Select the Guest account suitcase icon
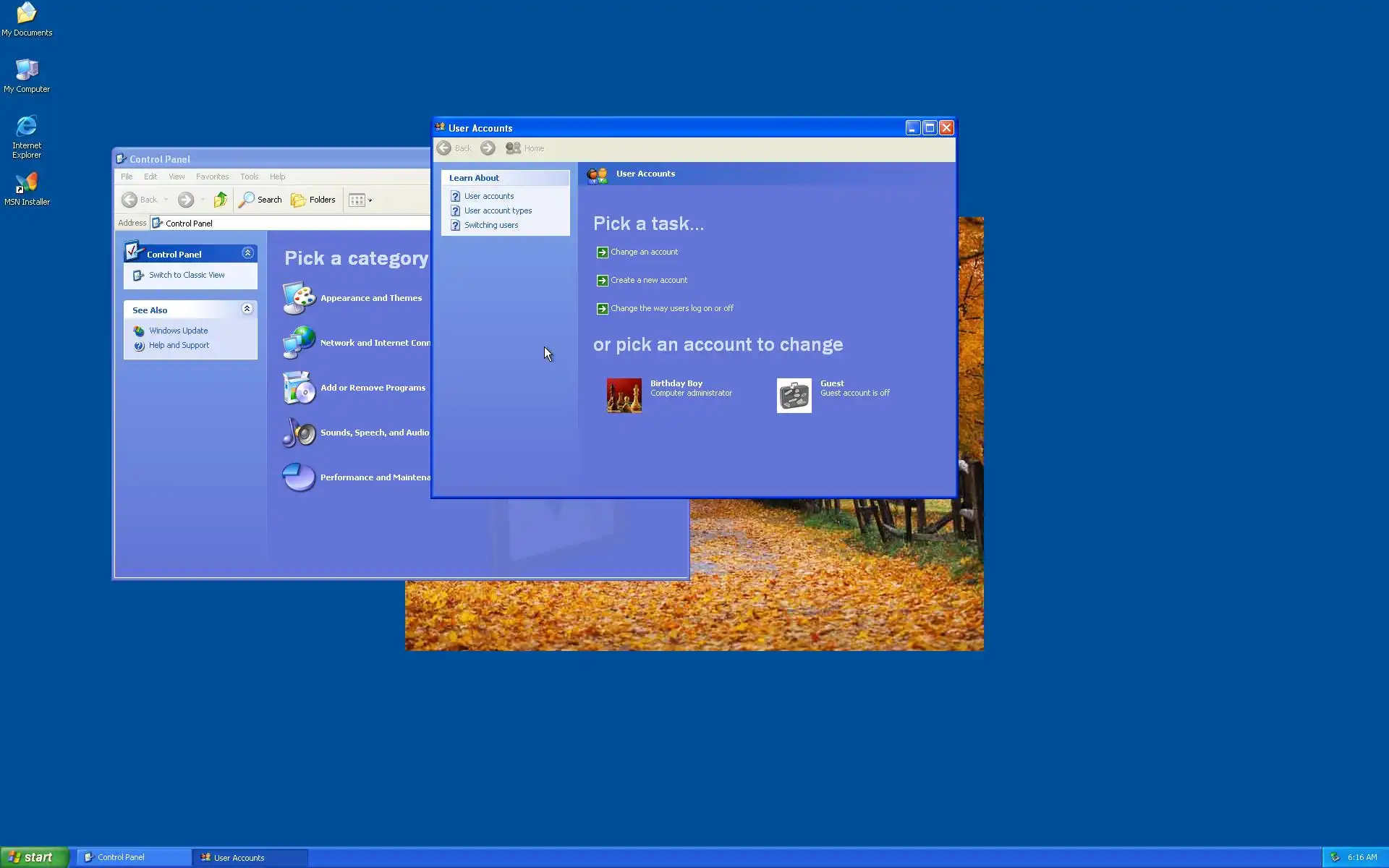1389x868 pixels. coord(794,396)
